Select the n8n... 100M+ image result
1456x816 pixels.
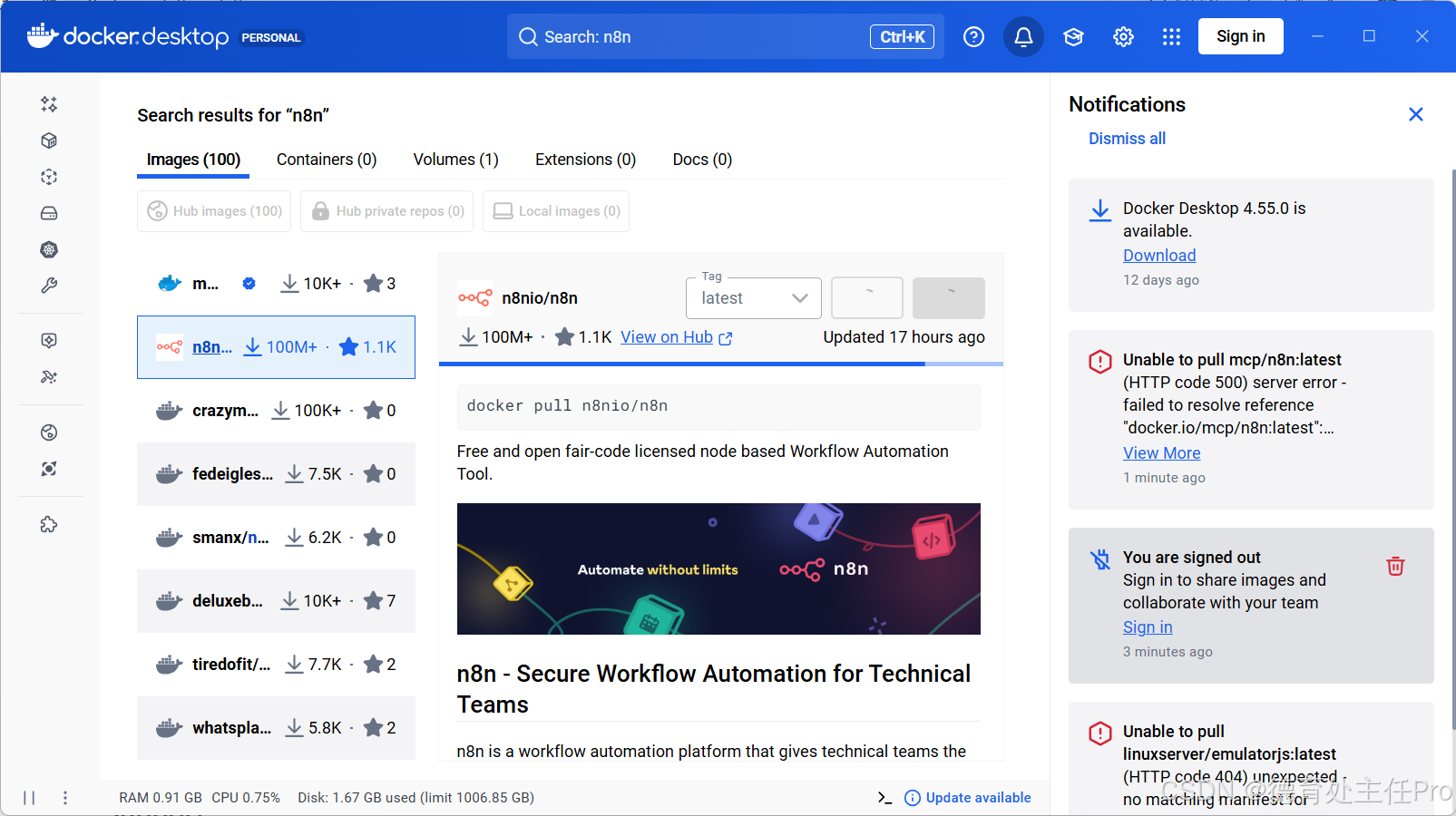point(276,347)
